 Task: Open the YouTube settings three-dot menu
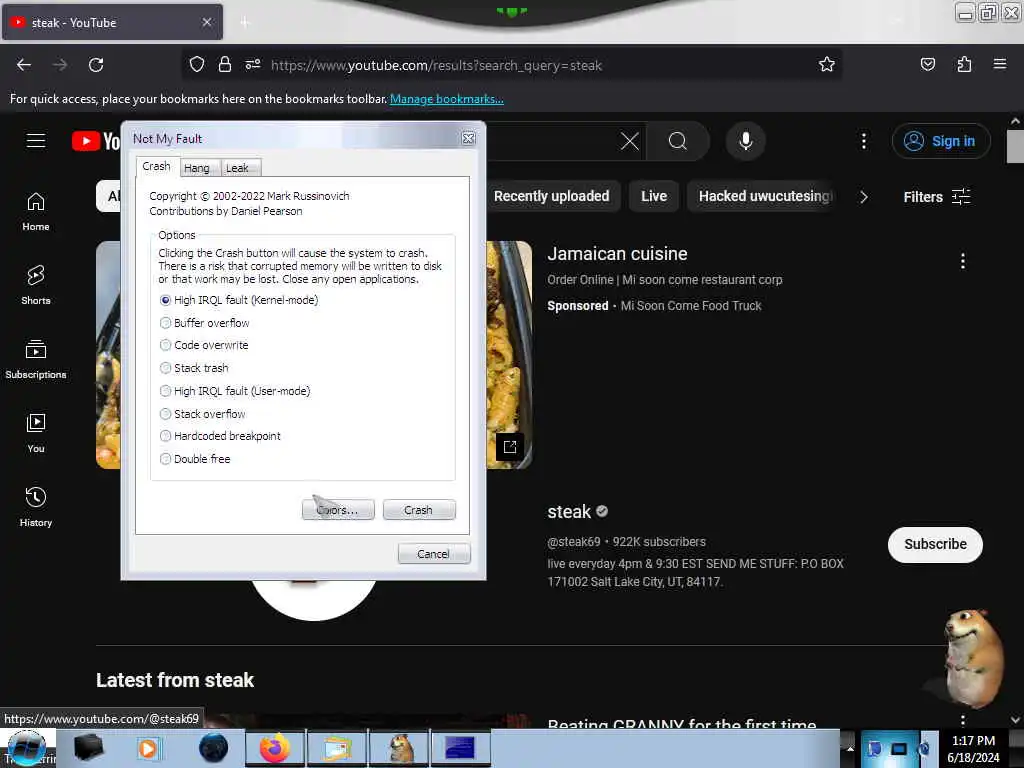click(864, 141)
